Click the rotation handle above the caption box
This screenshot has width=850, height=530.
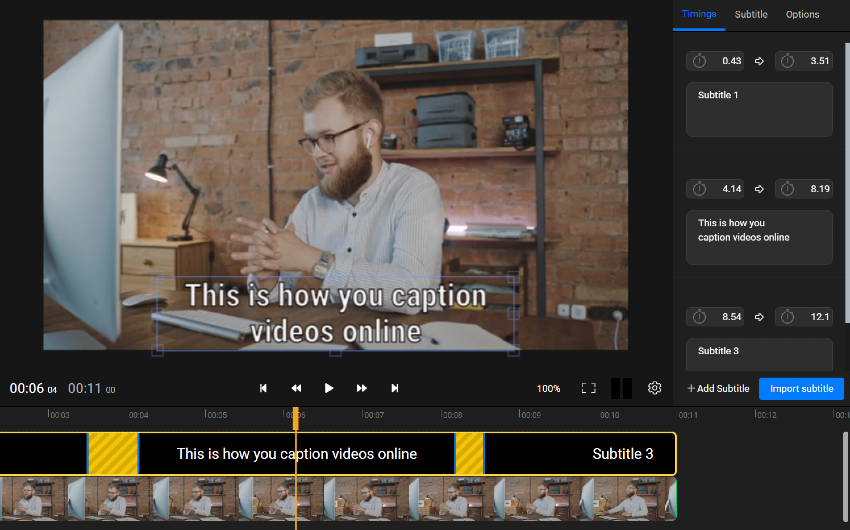coord(336,244)
